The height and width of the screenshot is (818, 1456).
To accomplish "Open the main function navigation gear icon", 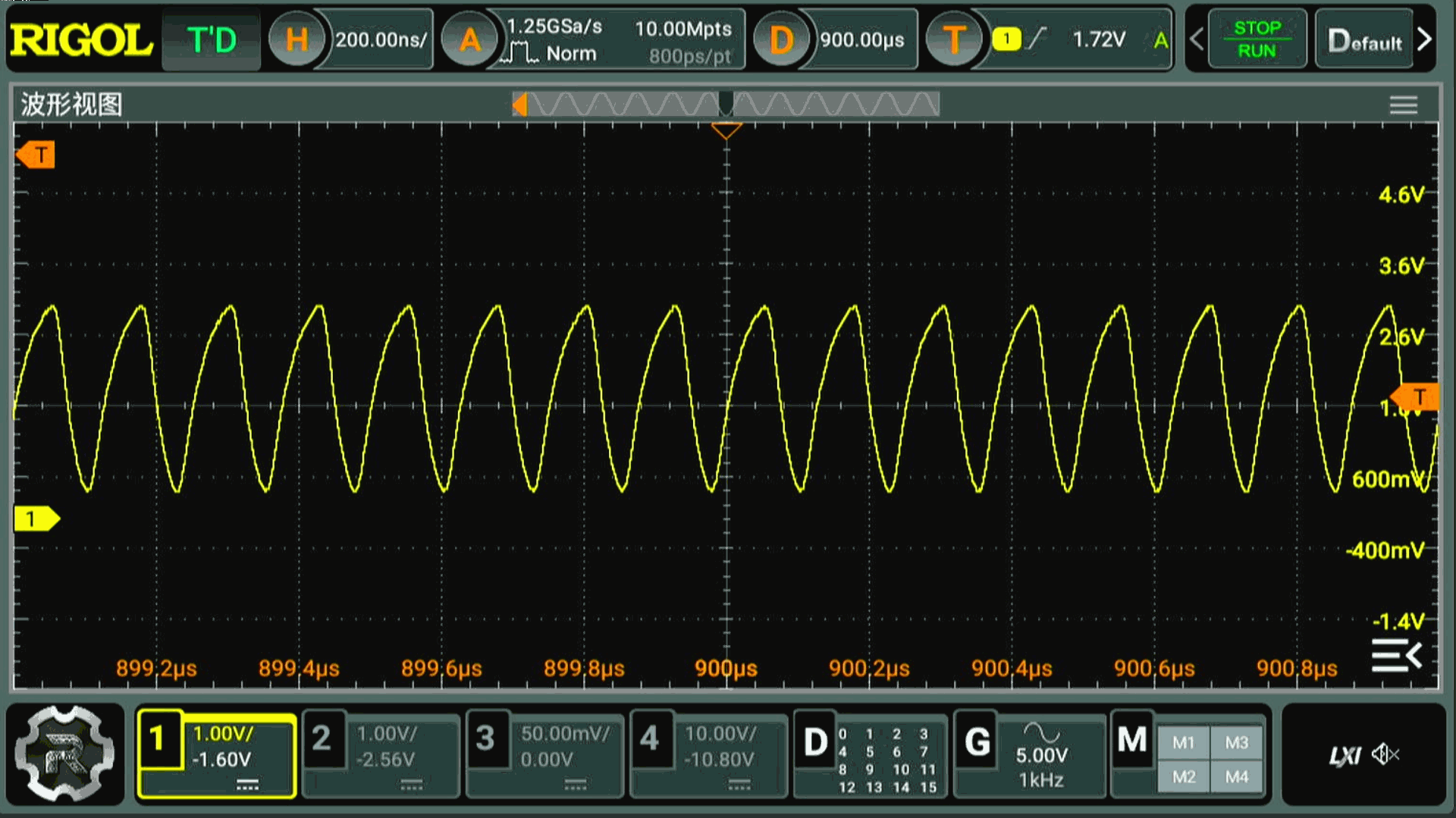I will tap(65, 753).
